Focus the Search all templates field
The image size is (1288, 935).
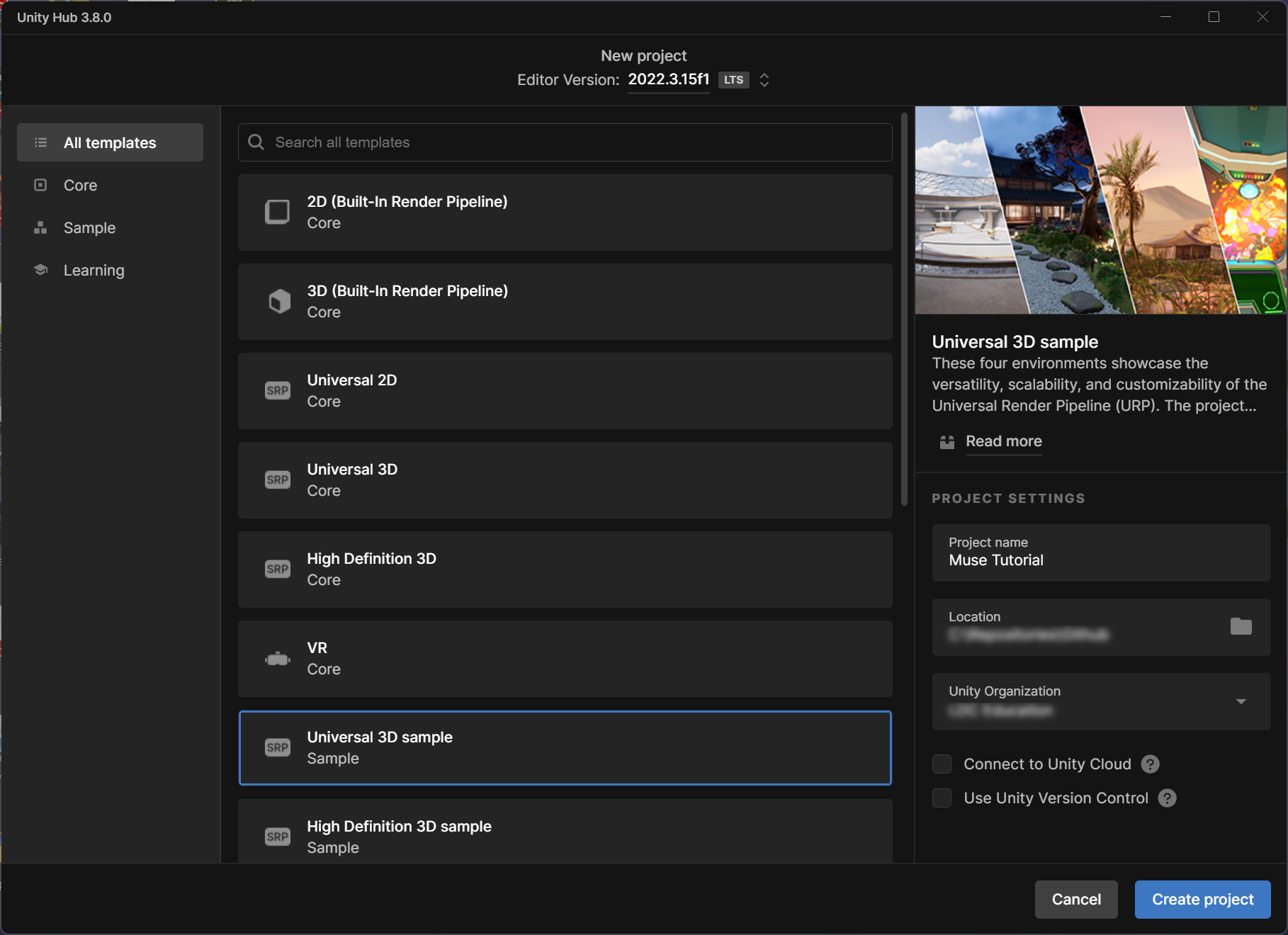tap(565, 142)
